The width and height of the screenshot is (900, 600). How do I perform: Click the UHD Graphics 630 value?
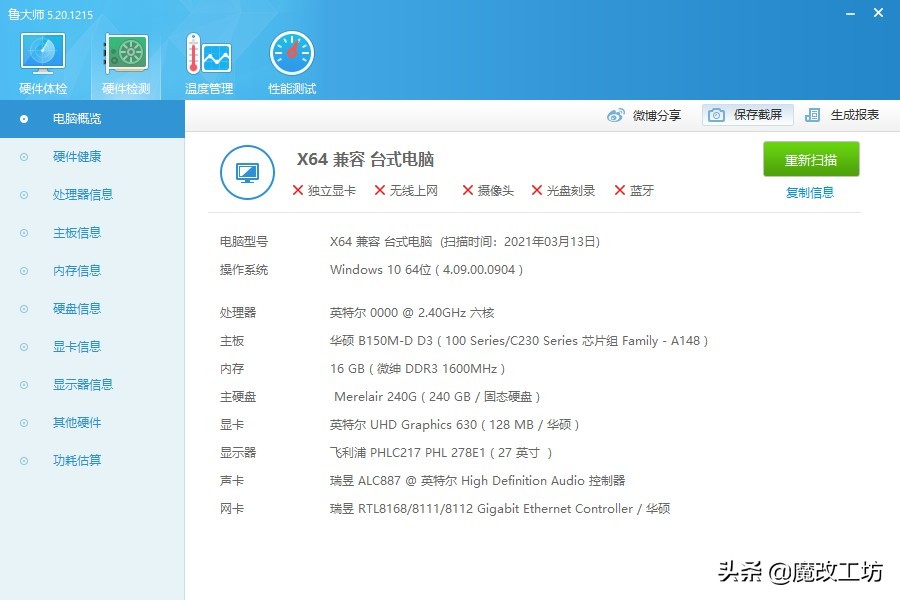coord(454,425)
